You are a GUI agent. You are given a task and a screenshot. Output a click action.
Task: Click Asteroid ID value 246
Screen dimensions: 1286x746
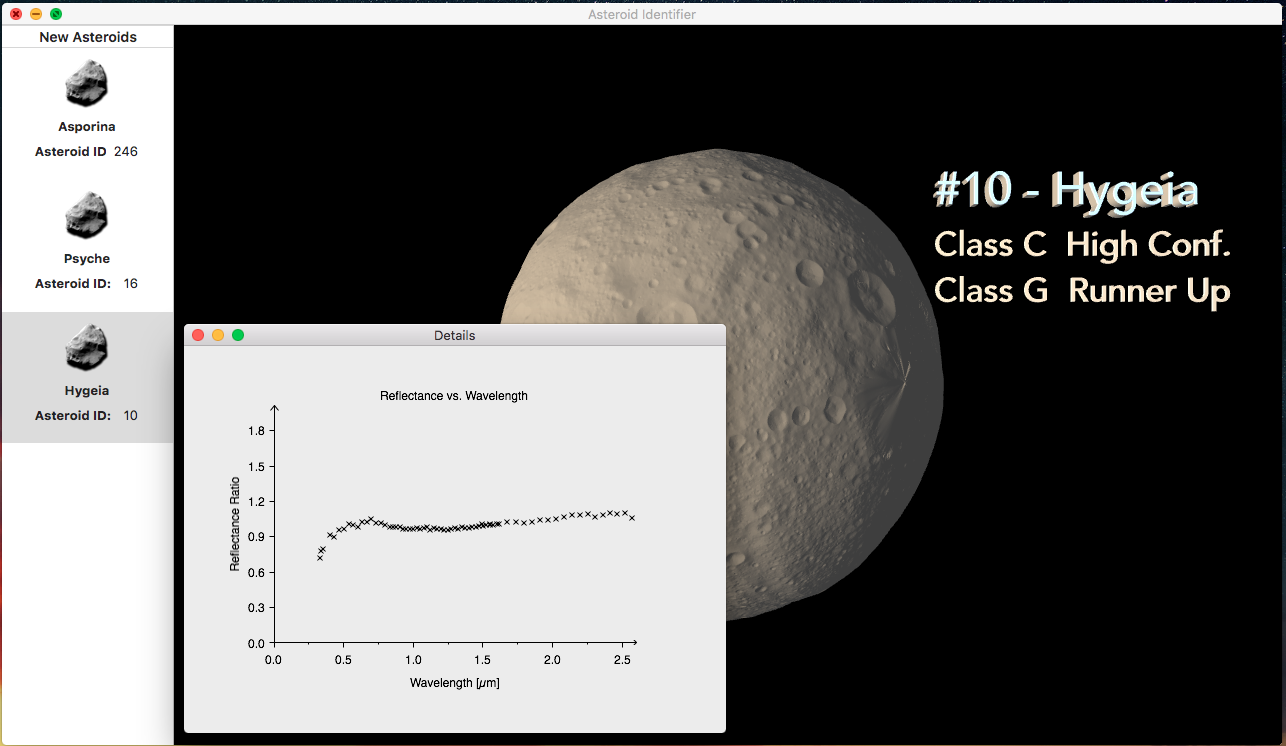pyautogui.click(x=126, y=152)
